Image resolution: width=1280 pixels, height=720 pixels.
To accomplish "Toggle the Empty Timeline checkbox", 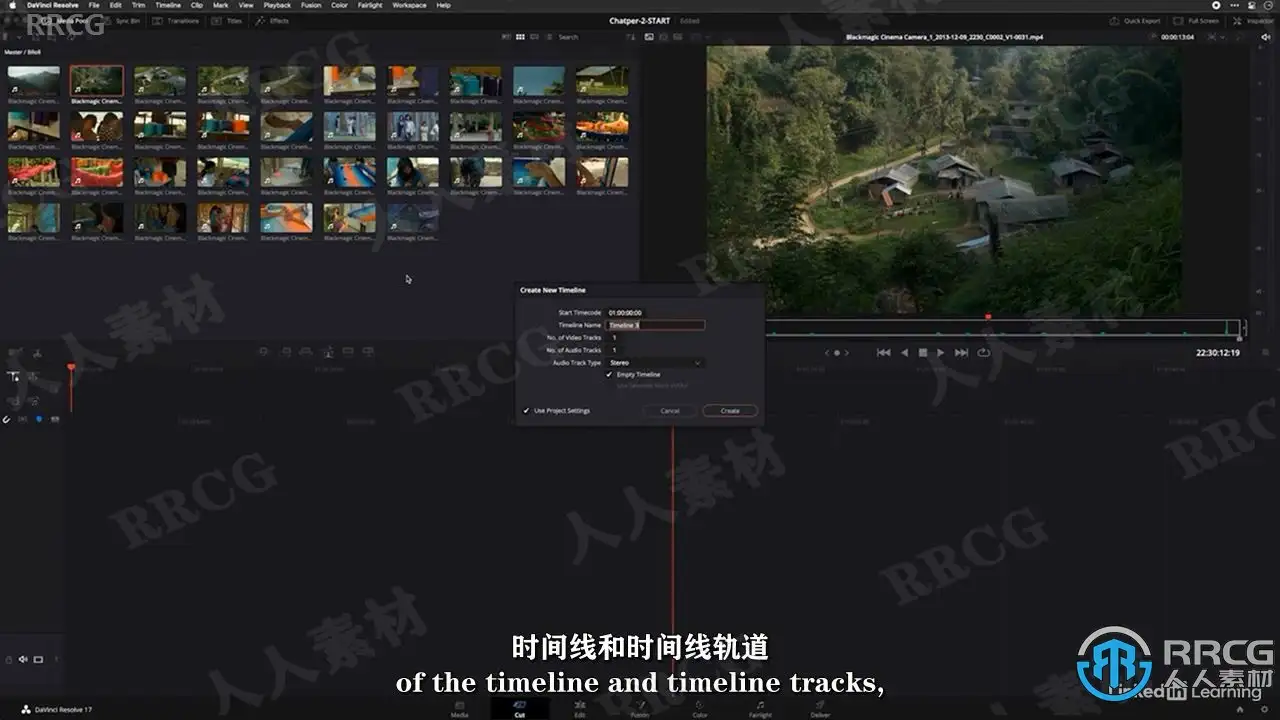I will [609, 374].
